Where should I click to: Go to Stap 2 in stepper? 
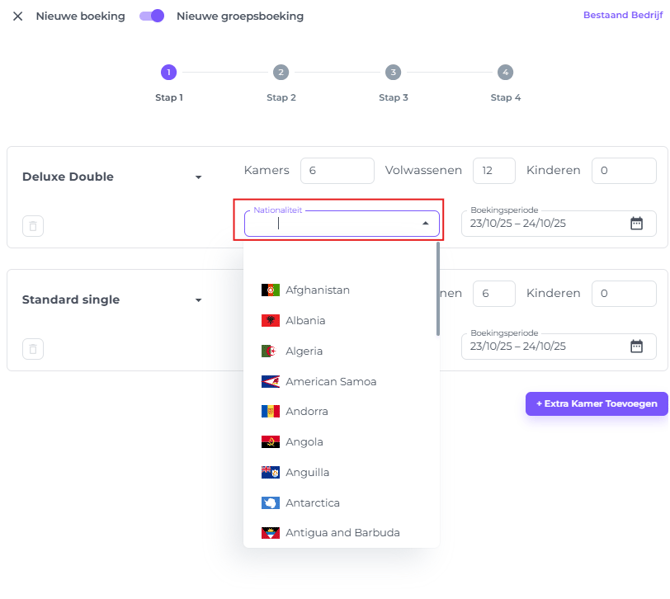[281, 72]
